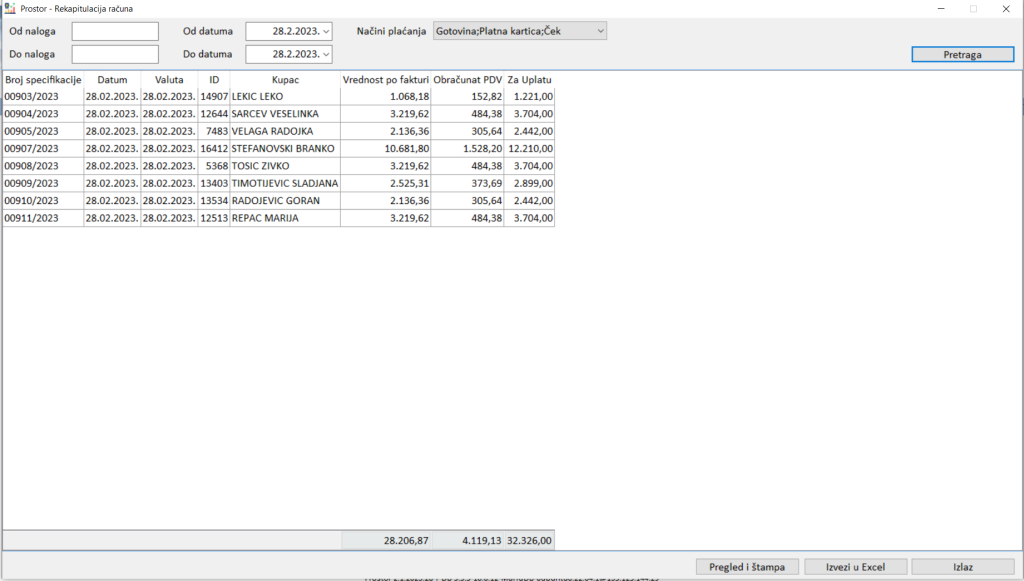Click the Za Uplatu column header

click(529, 79)
